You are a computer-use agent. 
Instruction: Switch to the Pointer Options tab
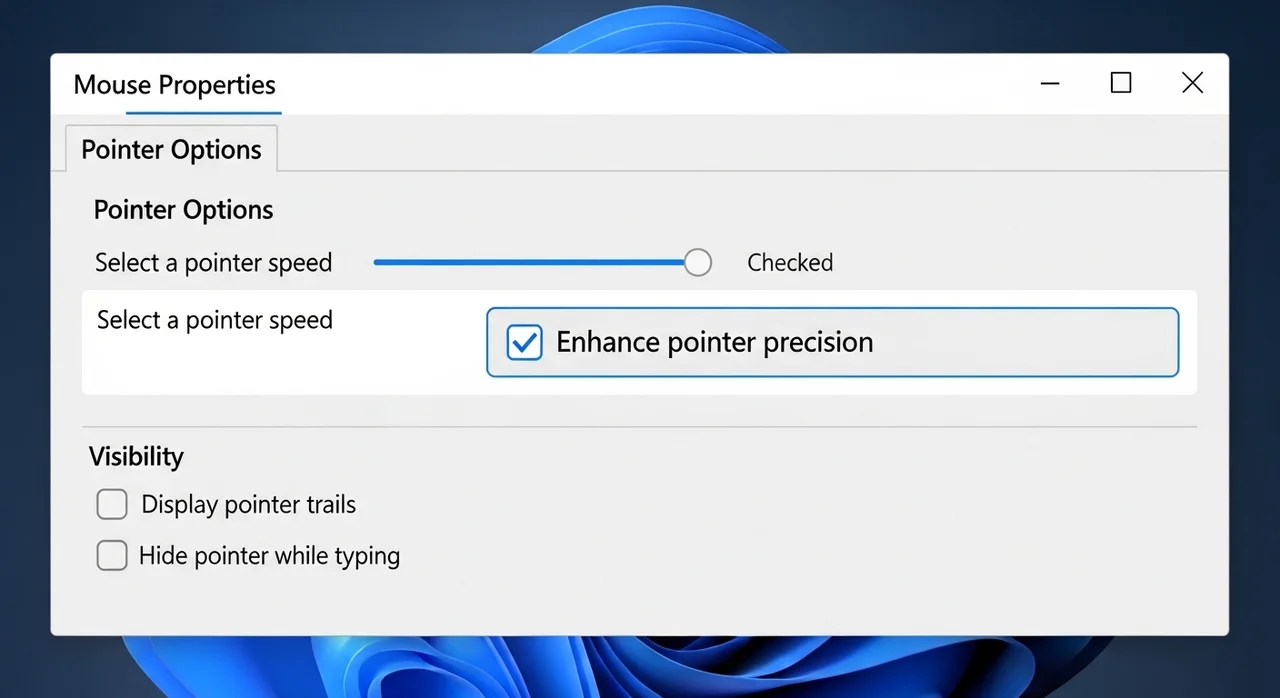(171, 150)
